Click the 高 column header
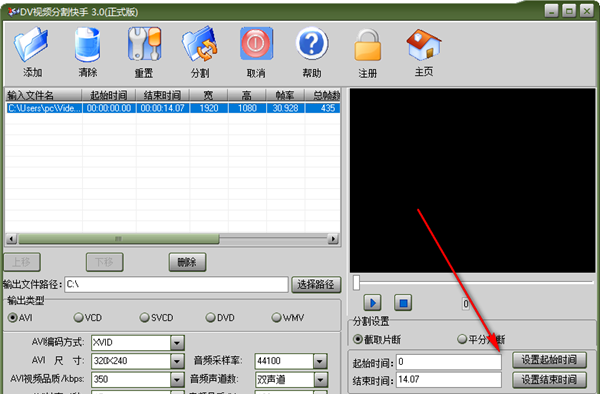Image resolution: width=600 pixels, height=394 pixels. tap(247, 95)
